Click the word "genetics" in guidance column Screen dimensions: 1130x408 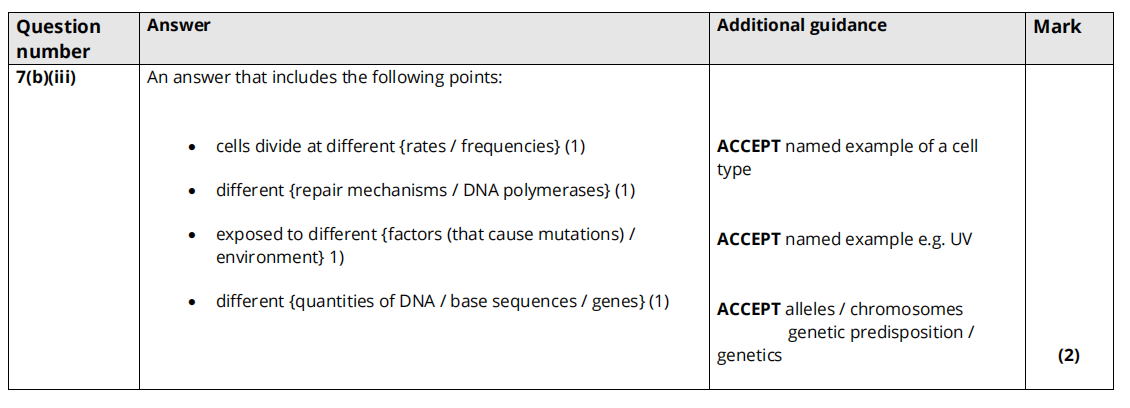[x=749, y=355]
